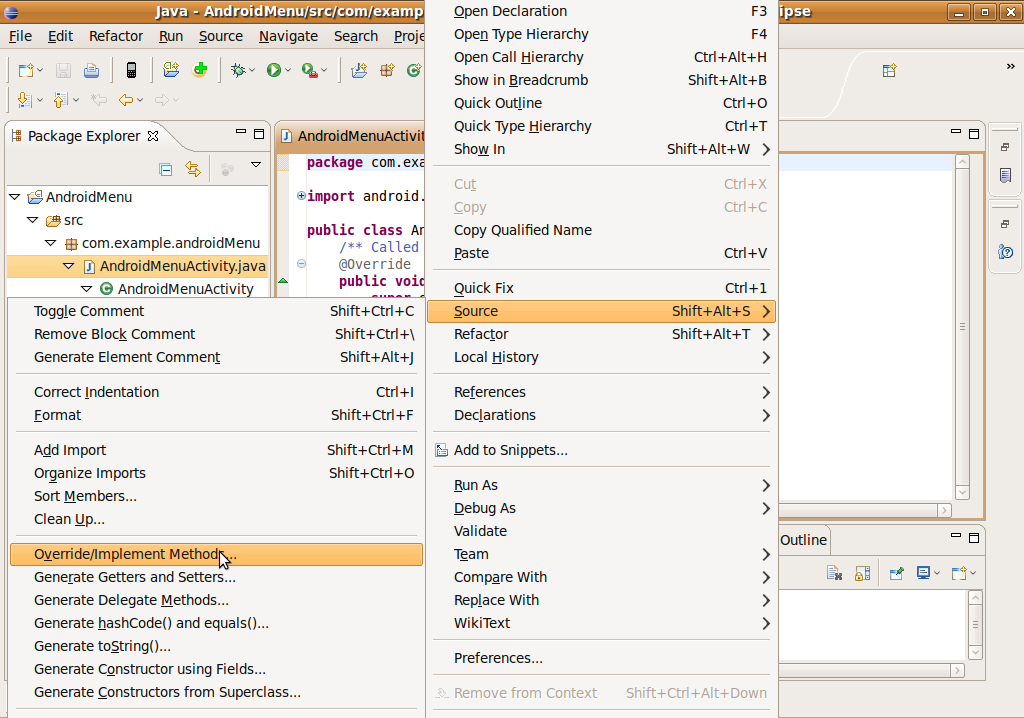
Task: Collapse the src folder node
Action: (x=33, y=220)
